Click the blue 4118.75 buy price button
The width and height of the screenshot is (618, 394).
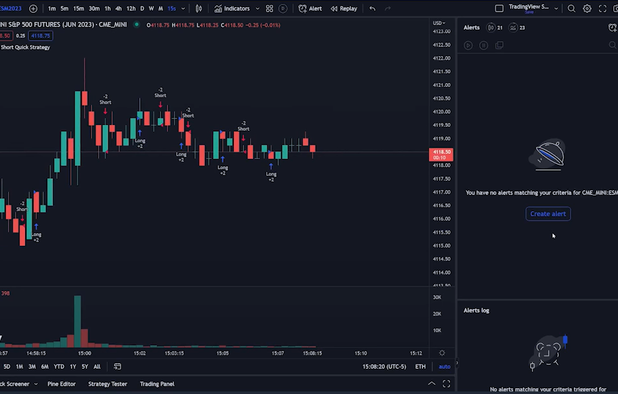tap(41, 36)
